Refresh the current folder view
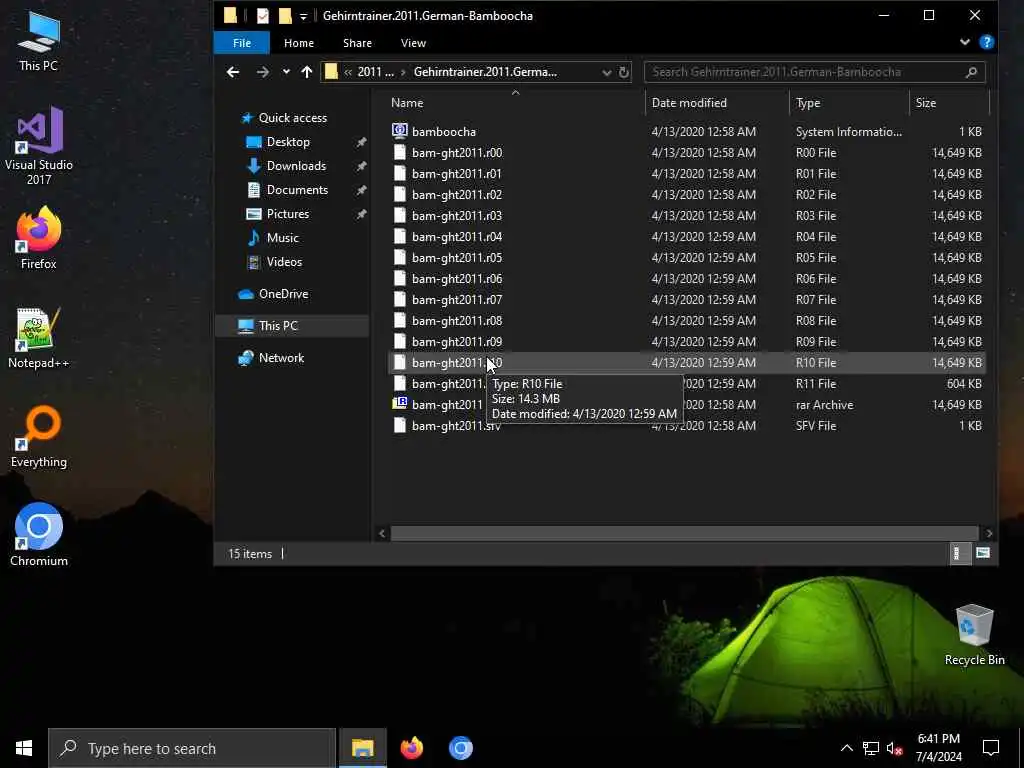This screenshot has width=1024, height=768. tap(624, 72)
